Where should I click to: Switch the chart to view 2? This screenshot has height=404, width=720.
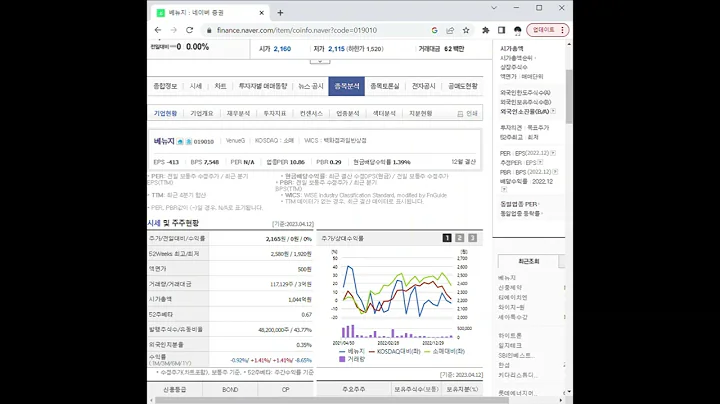[x=460, y=238]
